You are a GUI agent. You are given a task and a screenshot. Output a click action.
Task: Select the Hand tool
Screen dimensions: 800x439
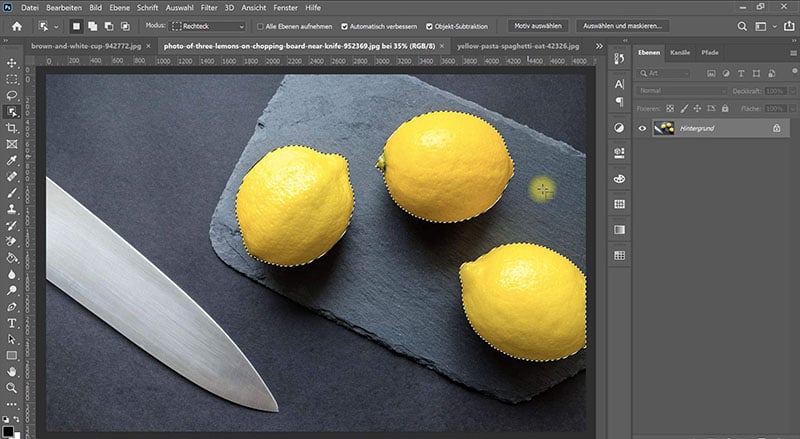tap(11, 372)
